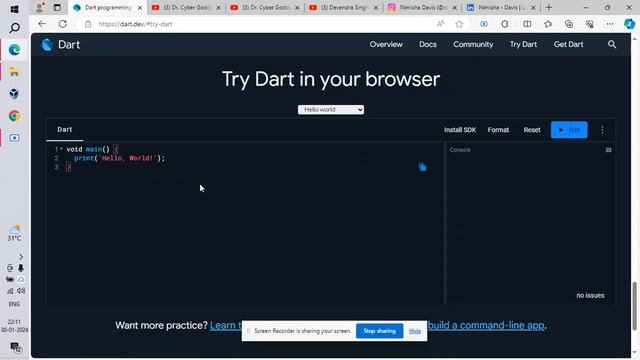
Task: Open Edge settings and more ellipsis
Action: (610, 24)
